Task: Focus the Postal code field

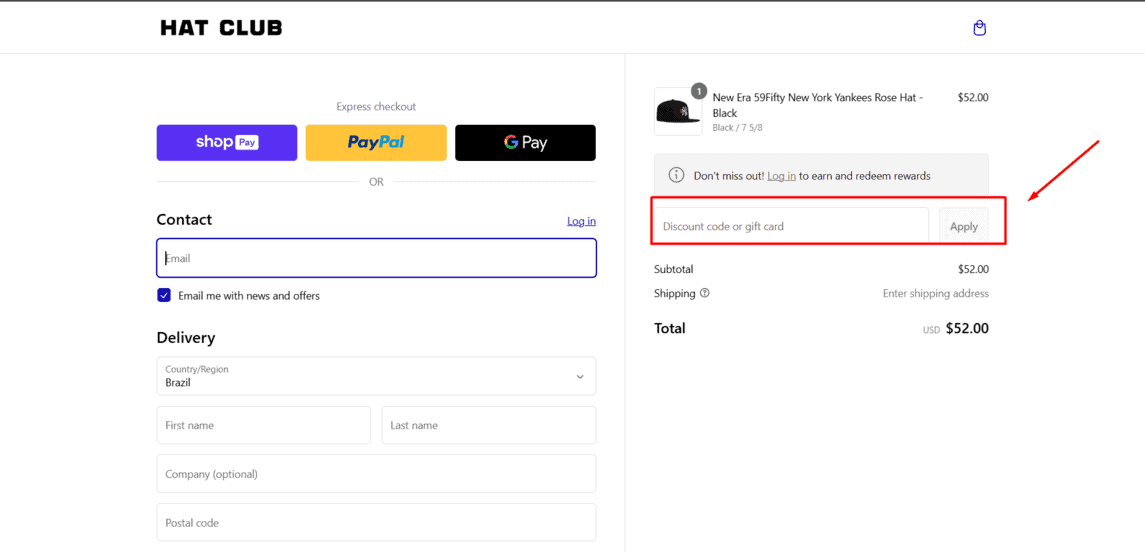Action: point(376,523)
